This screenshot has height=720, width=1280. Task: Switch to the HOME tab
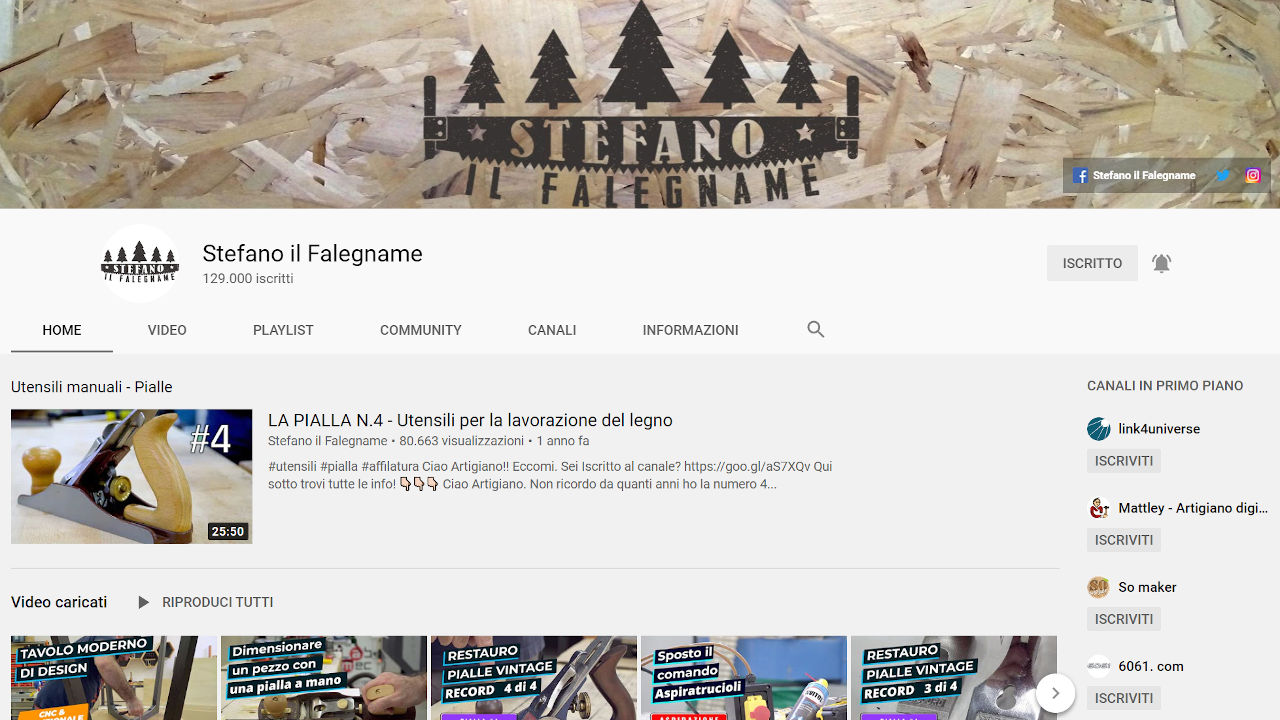tap(62, 330)
